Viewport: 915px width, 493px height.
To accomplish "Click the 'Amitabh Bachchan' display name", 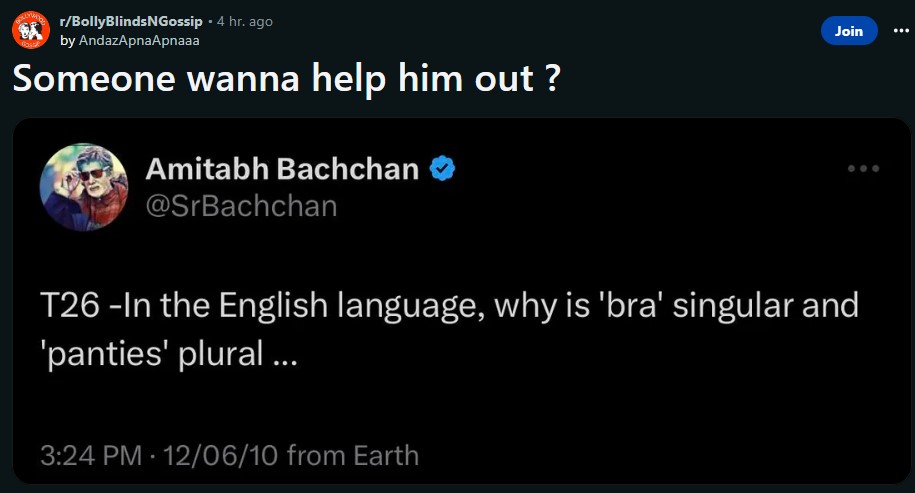I will (x=282, y=169).
